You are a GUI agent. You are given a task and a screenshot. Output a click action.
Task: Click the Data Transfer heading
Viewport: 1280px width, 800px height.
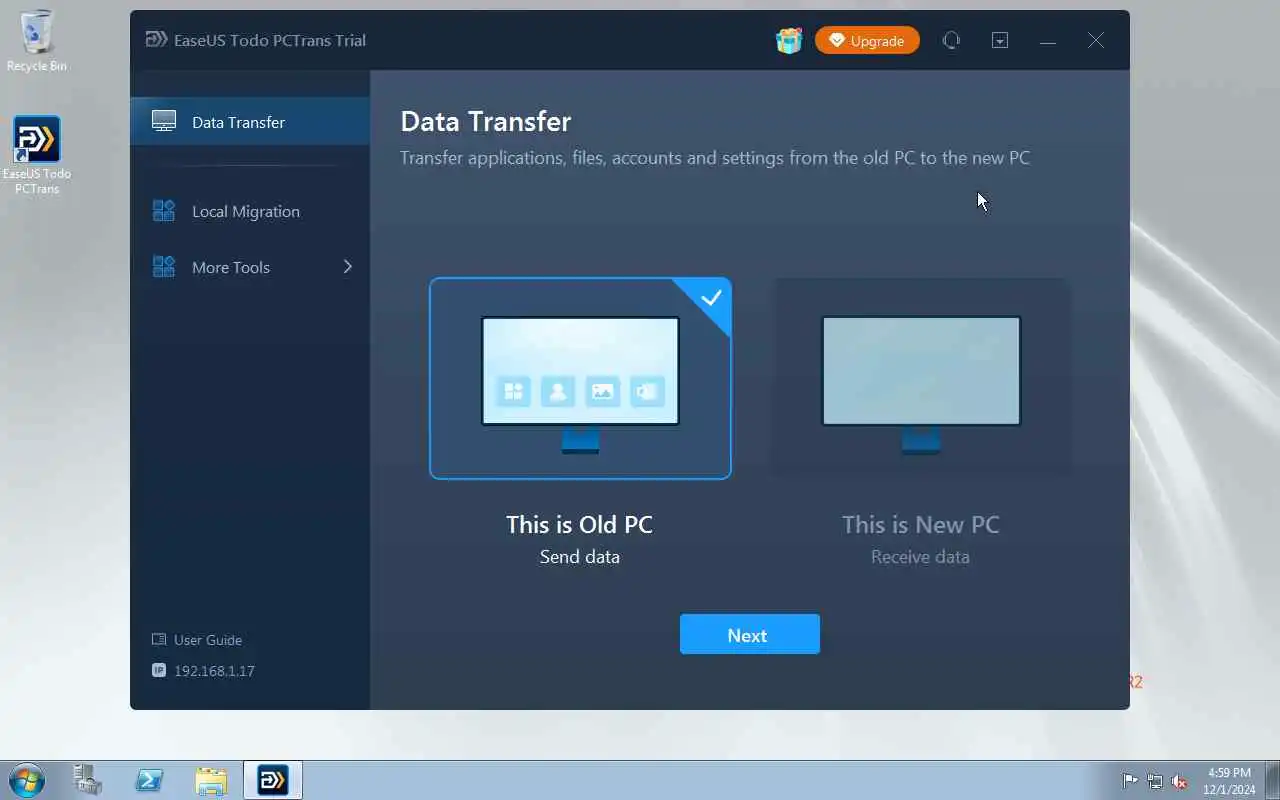coord(486,122)
